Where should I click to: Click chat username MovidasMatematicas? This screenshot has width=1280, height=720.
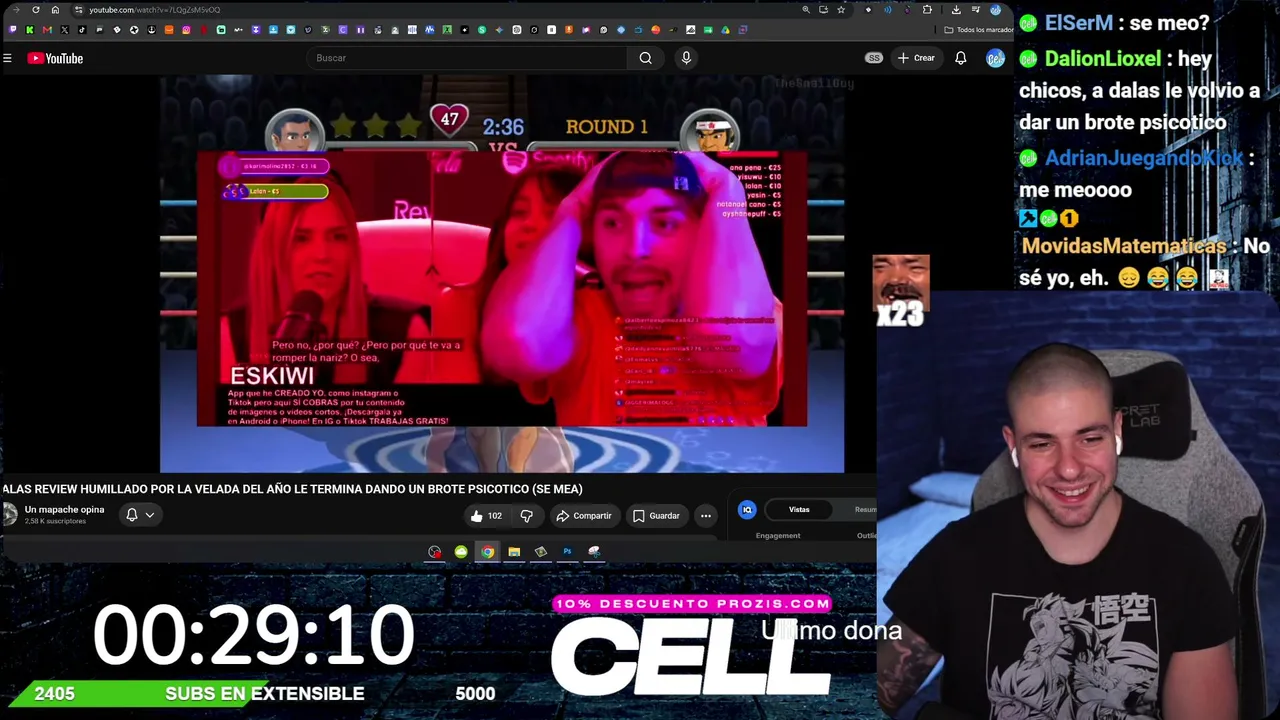pyautogui.click(x=1124, y=246)
